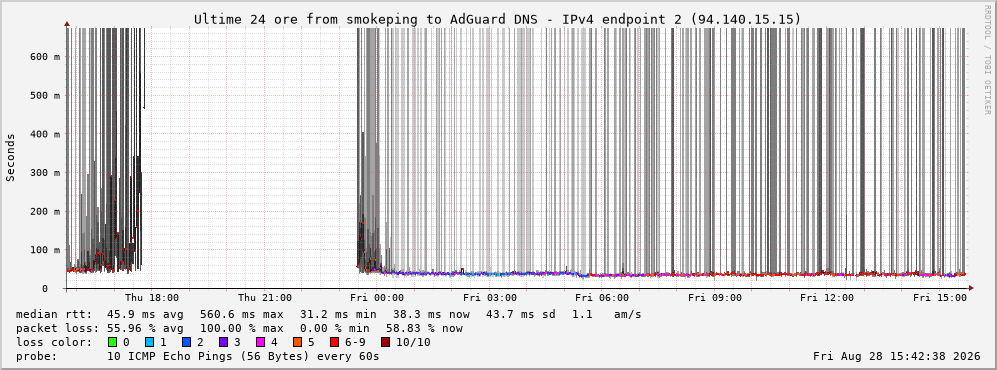The width and height of the screenshot is (997, 370).
Task: Click the blue loss color 2 swatch
Action: (x=187, y=343)
